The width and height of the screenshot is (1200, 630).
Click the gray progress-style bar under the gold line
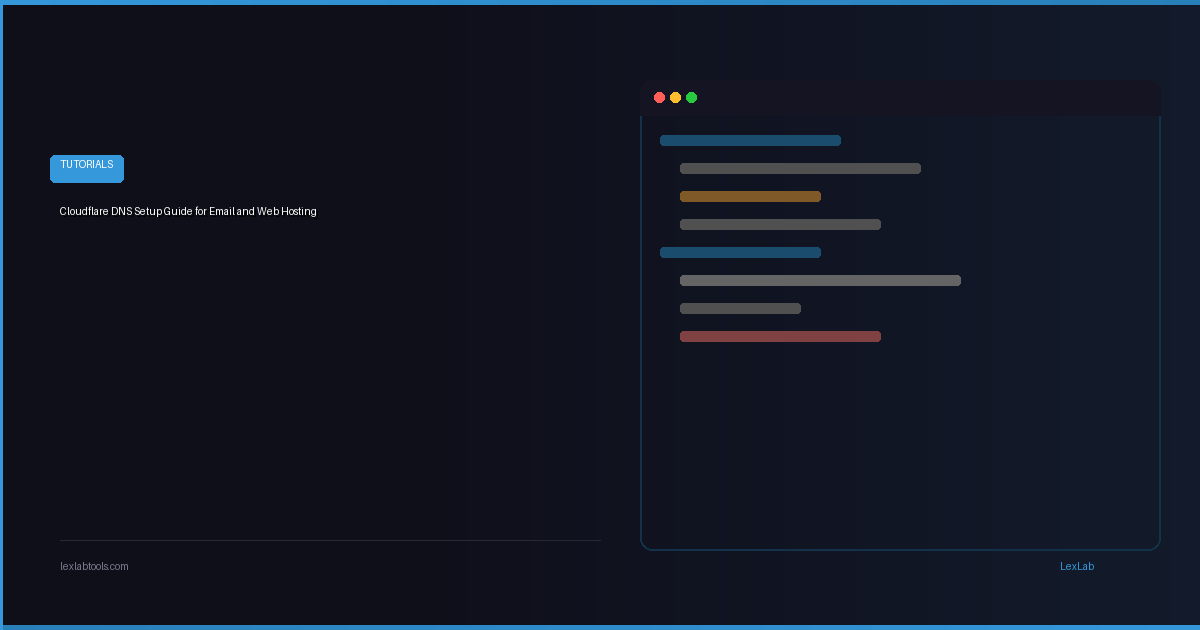point(780,224)
